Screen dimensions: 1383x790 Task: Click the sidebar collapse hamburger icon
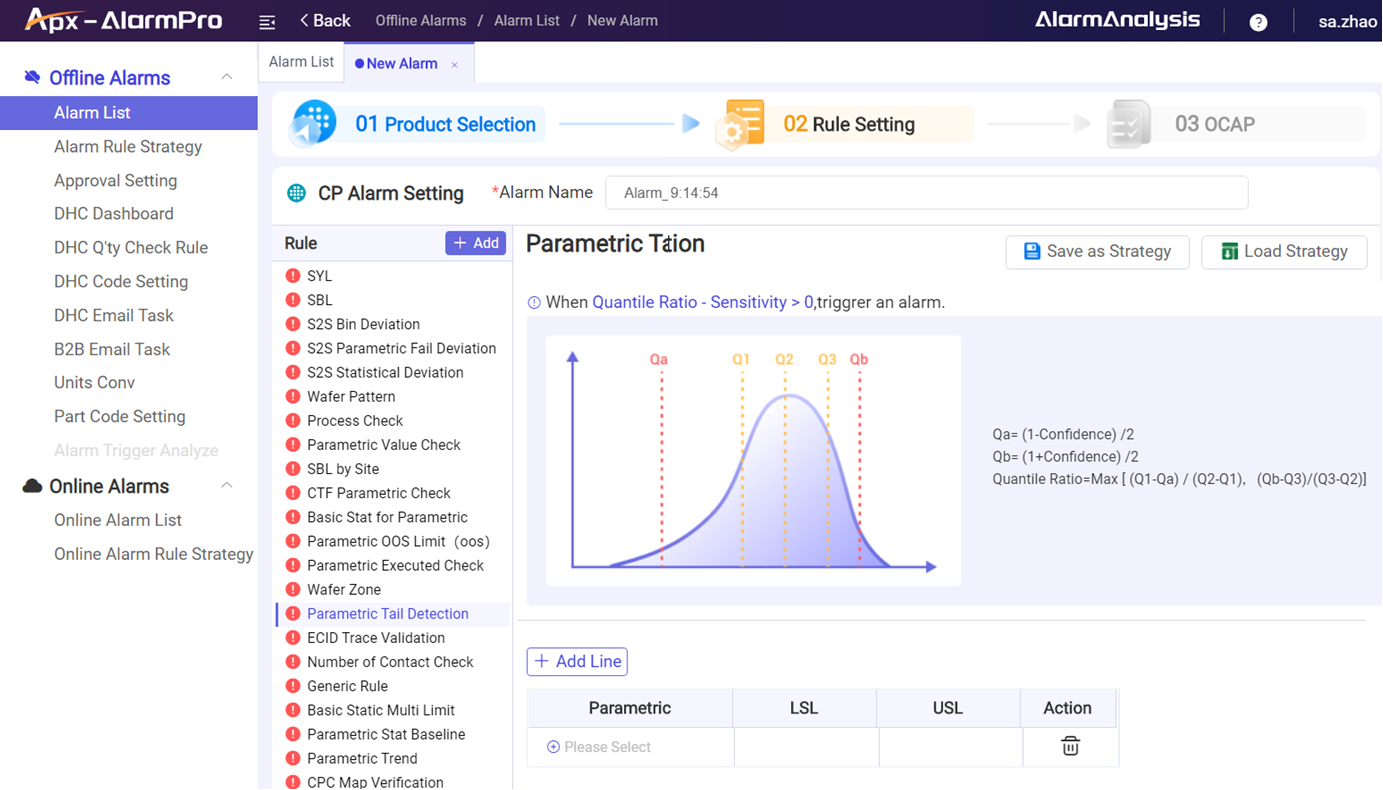[x=267, y=20]
